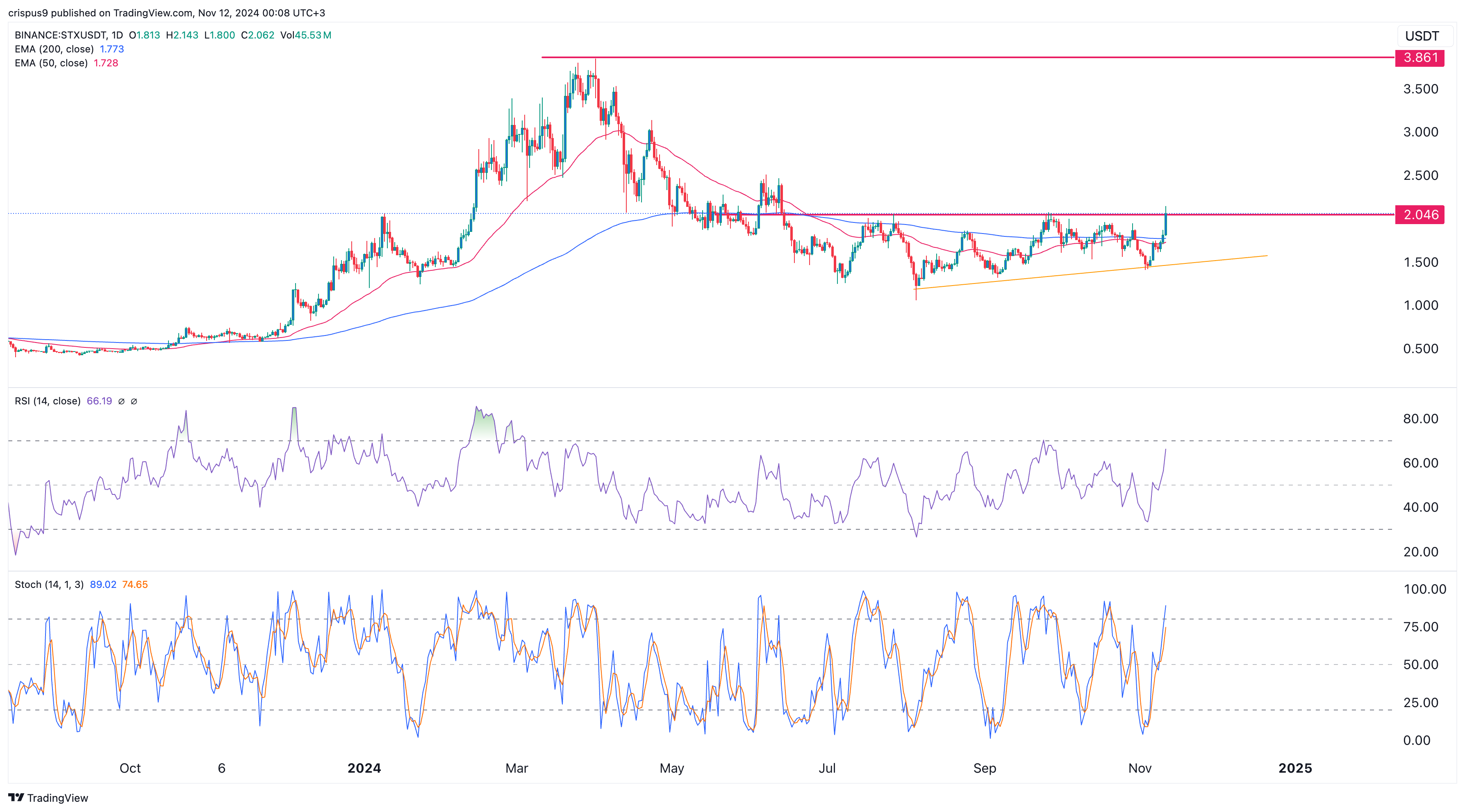Click the Vol 45.53 M value
The width and height of the screenshot is (1465, 812).
pos(306,35)
